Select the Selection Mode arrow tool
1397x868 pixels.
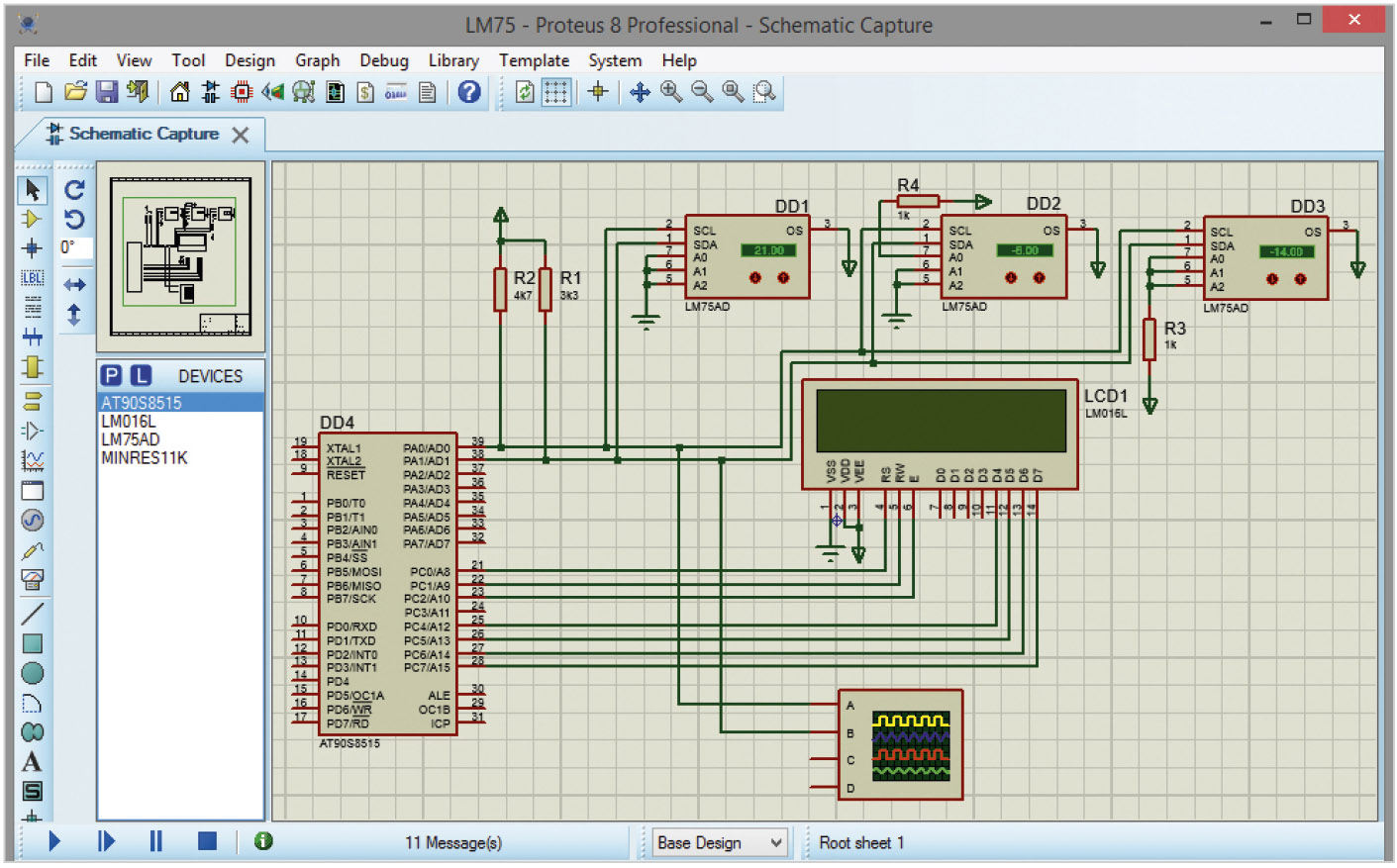[x=33, y=189]
